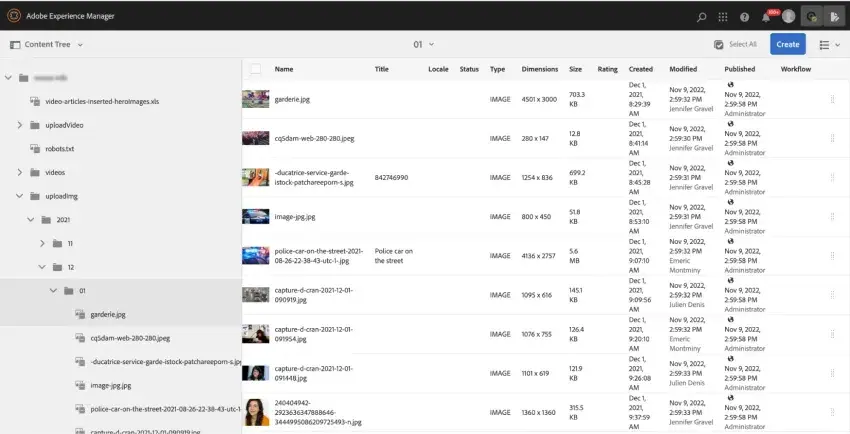Open the notifications bell icon
The width and height of the screenshot is (850, 434).
click(766, 17)
